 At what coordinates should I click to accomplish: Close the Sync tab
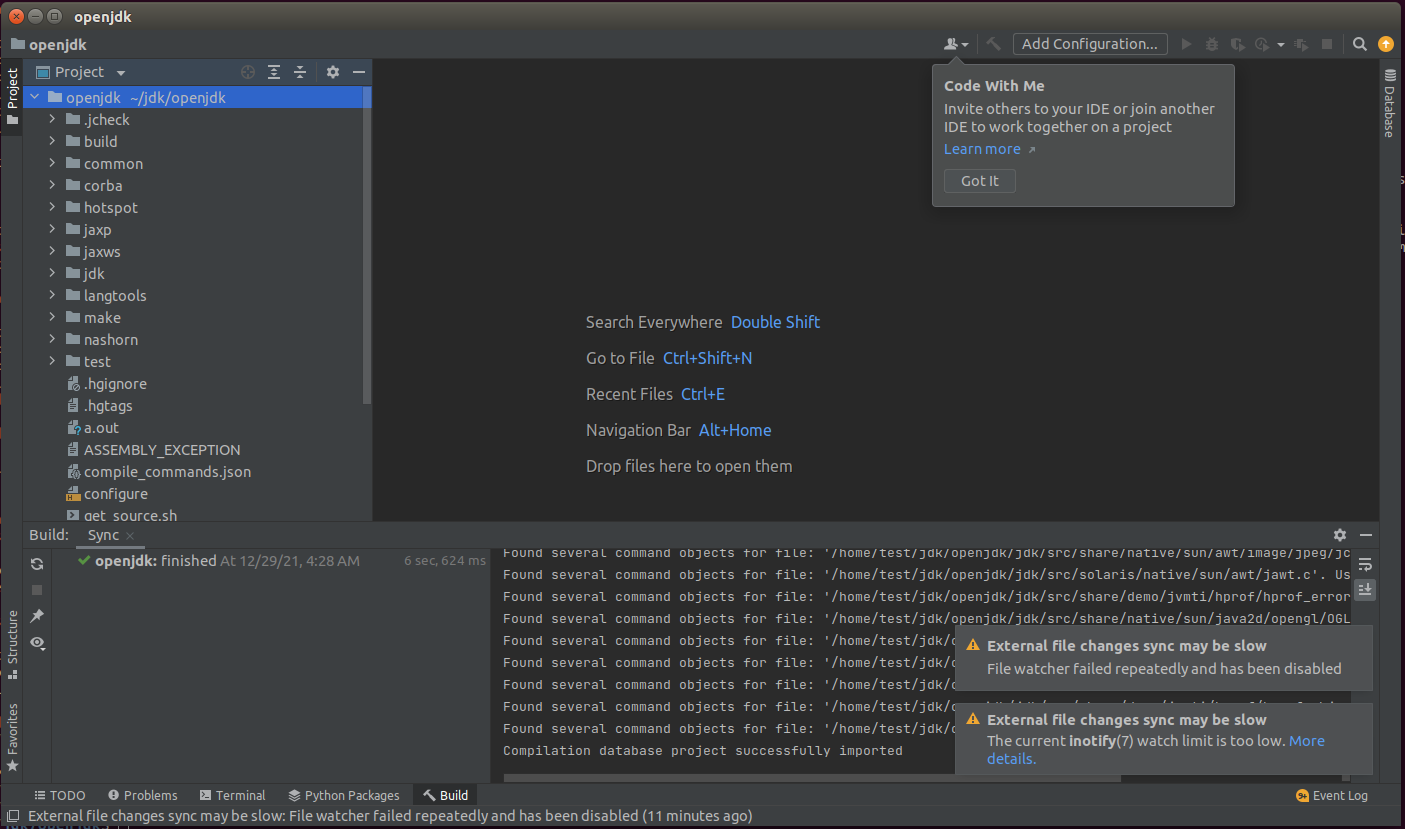(130, 536)
